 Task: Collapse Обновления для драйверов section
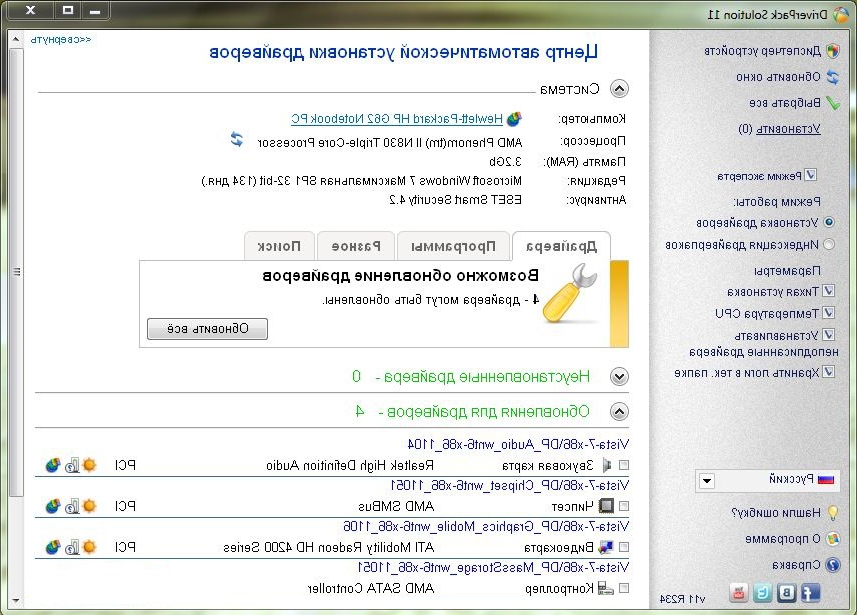pyautogui.click(x=619, y=412)
